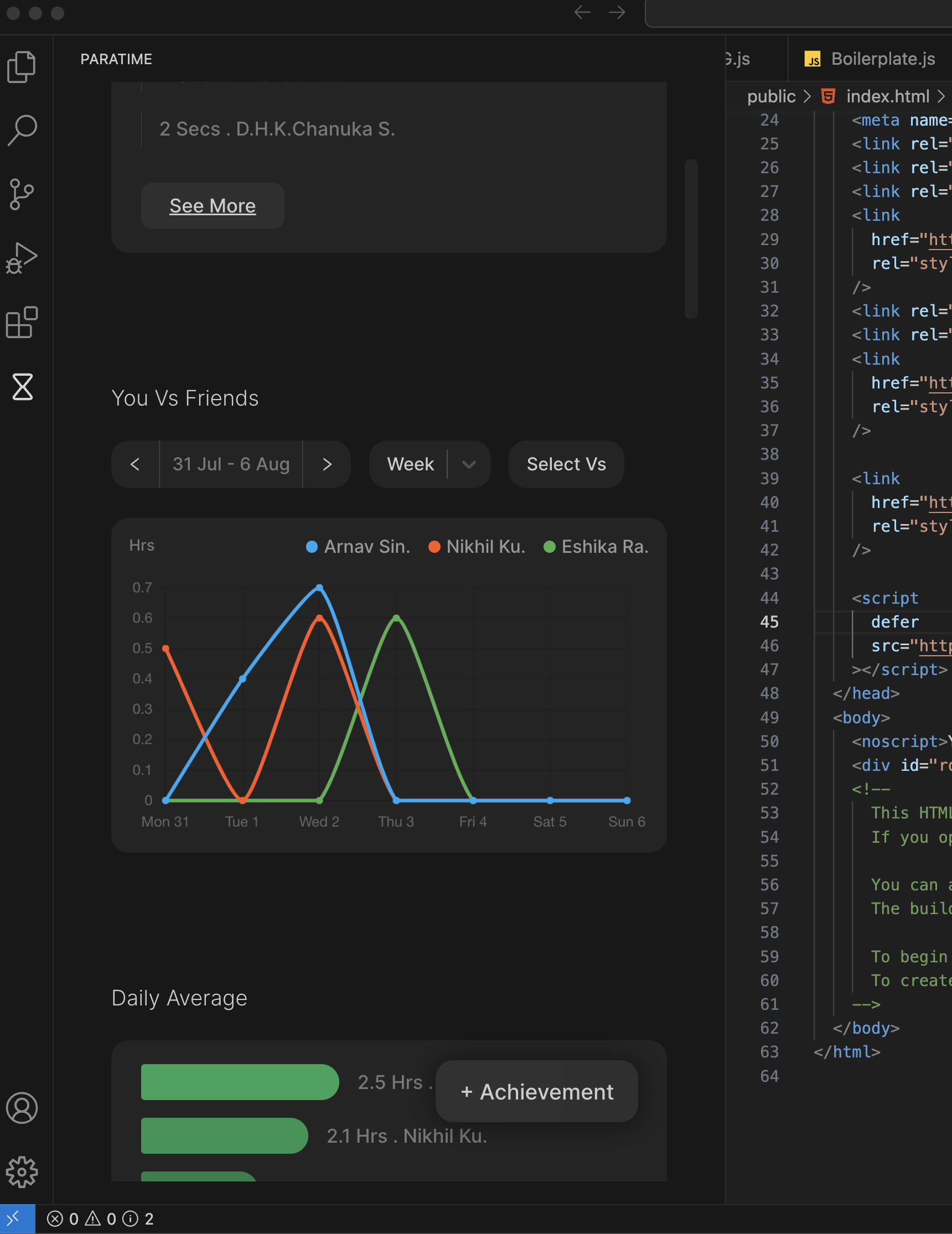This screenshot has width=952, height=1234.
Task: Click the 'Sun 6' axis label
Action: click(x=627, y=822)
